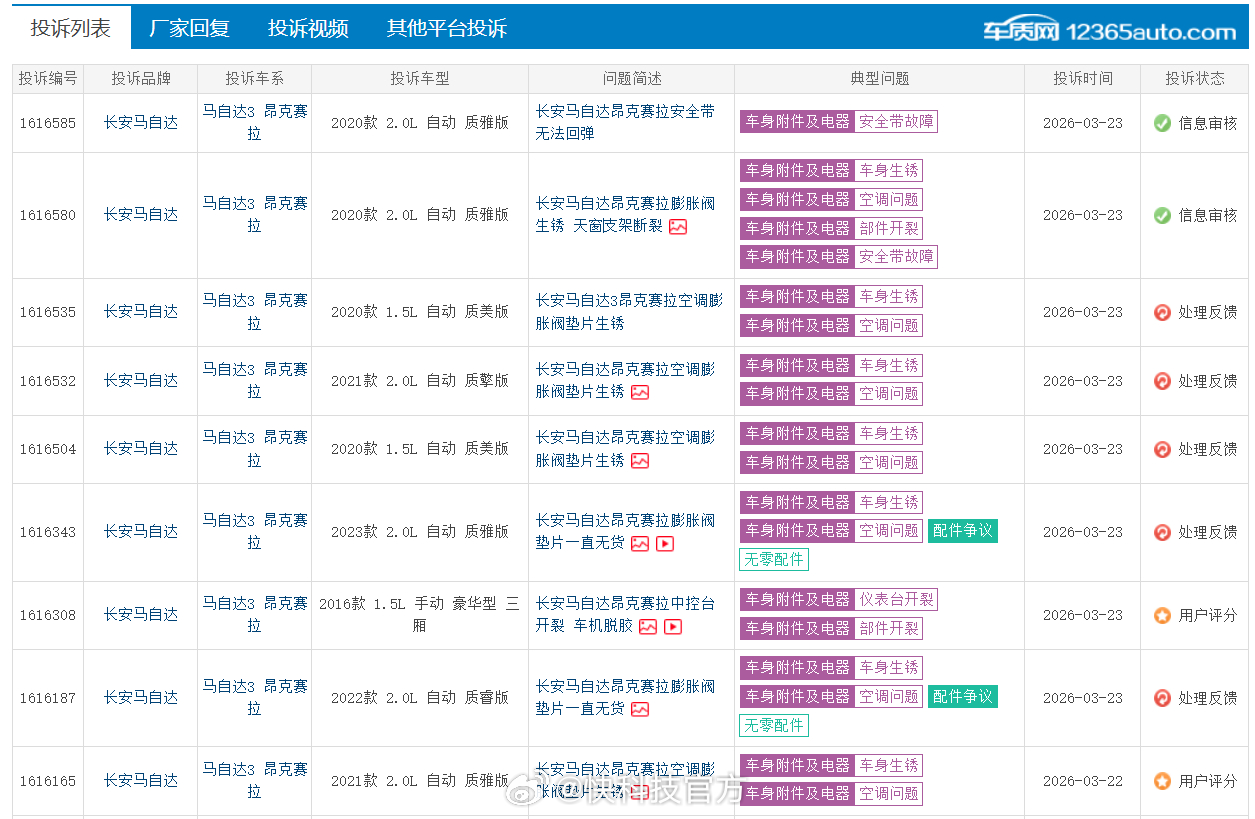
Task: Click orange star 用户评分 icon for 1616165
Action: tap(1162, 781)
